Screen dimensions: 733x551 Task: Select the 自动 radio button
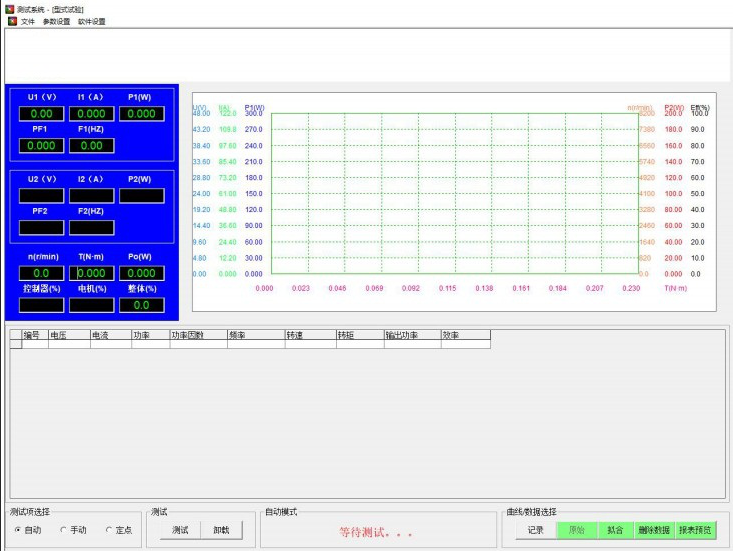coord(18,530)
